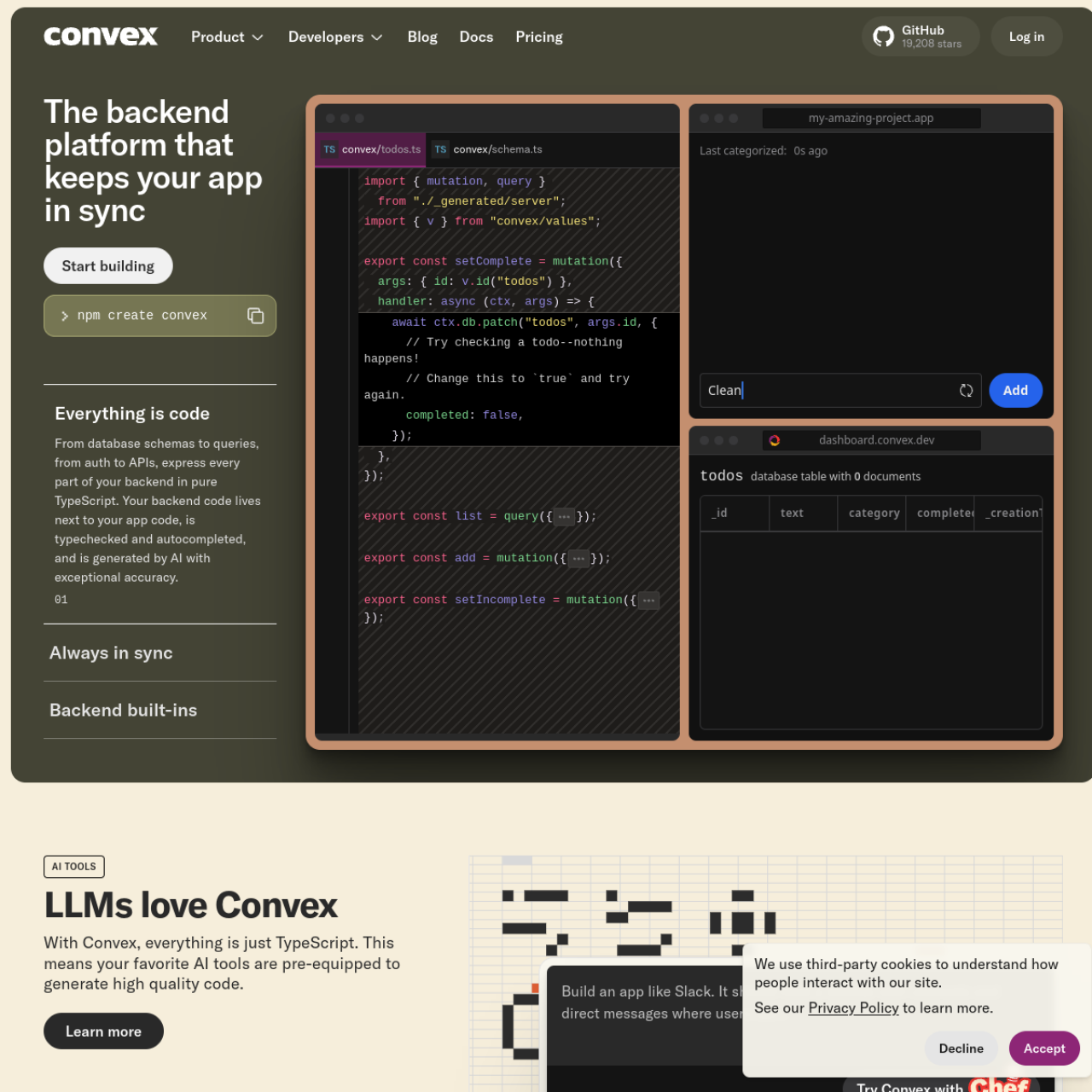
Task: Expand the "Always in sync" section
Action: [x=110, y=653]
